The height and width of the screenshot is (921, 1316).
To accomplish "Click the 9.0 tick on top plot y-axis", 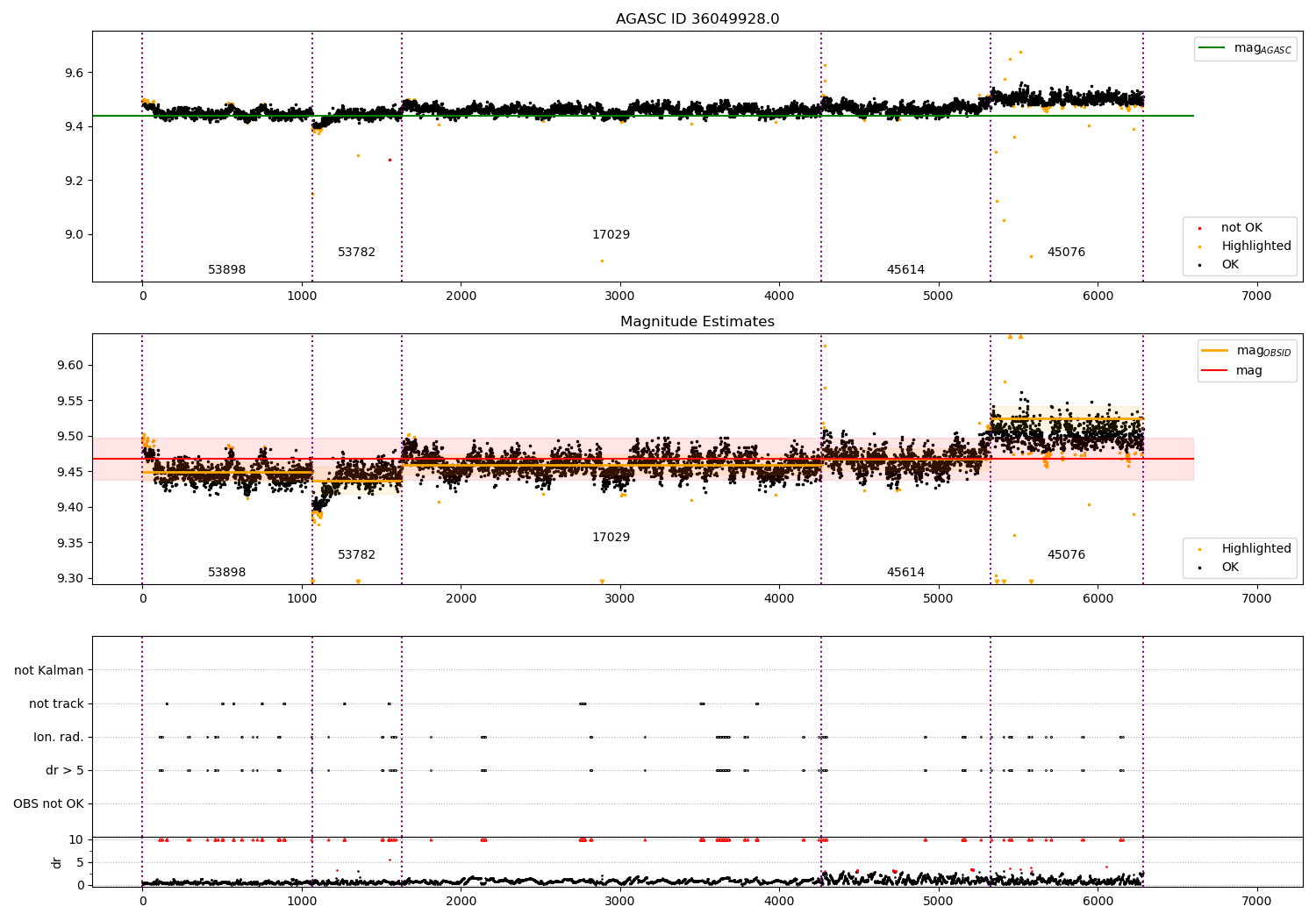I will pyautogui.click(x=75, y=234).
